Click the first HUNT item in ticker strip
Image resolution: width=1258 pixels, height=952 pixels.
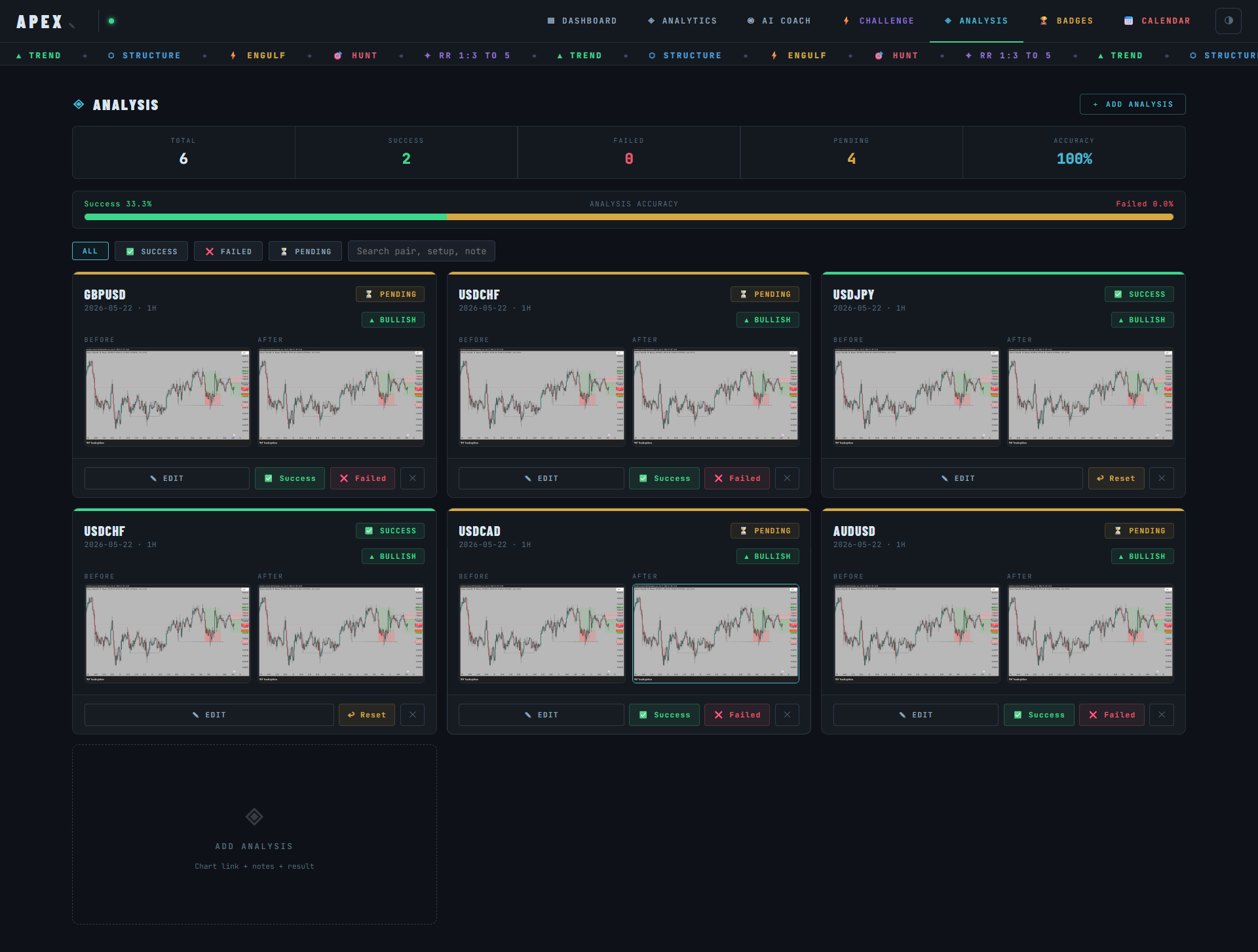pos(356,56)
